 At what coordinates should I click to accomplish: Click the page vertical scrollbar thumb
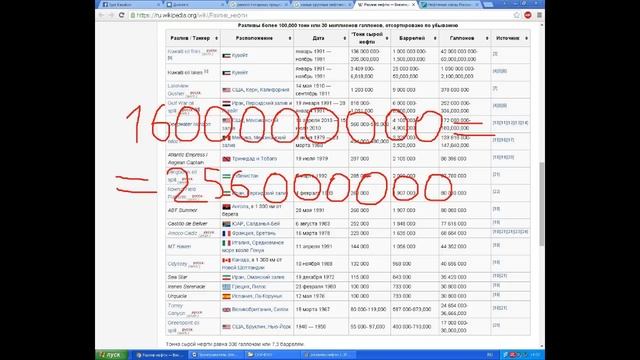pyautogui.click(x=542, y=204)
